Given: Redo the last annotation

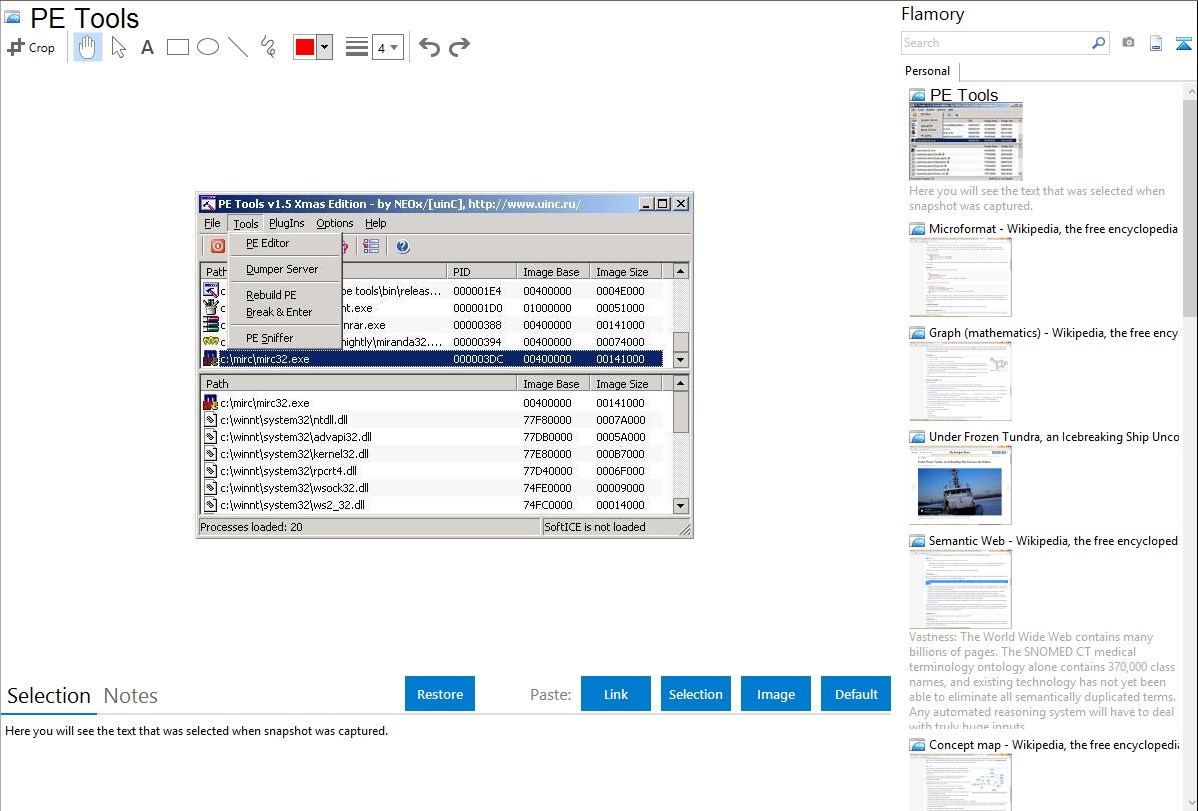Looking at the screenshot, I should pos(459,47).
